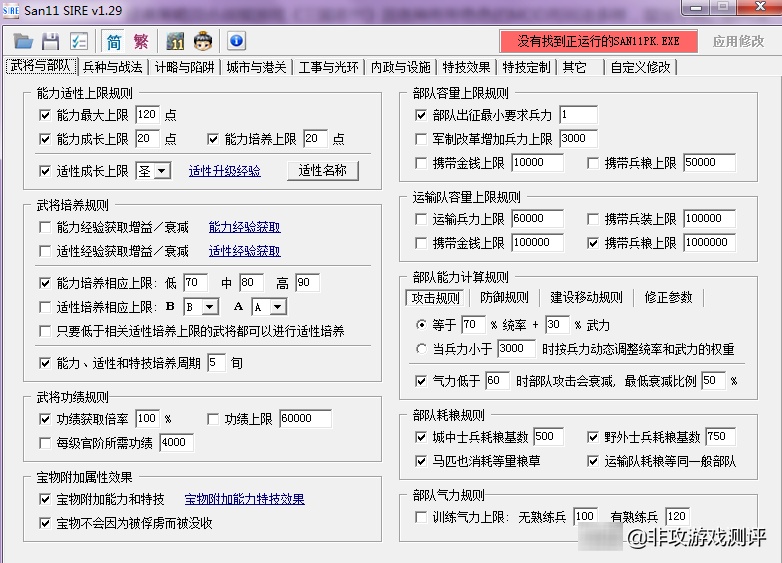Click 应用修改 button
Image resolution: width=782 pixels, height=563 pixels.
[x=738, y=41]
